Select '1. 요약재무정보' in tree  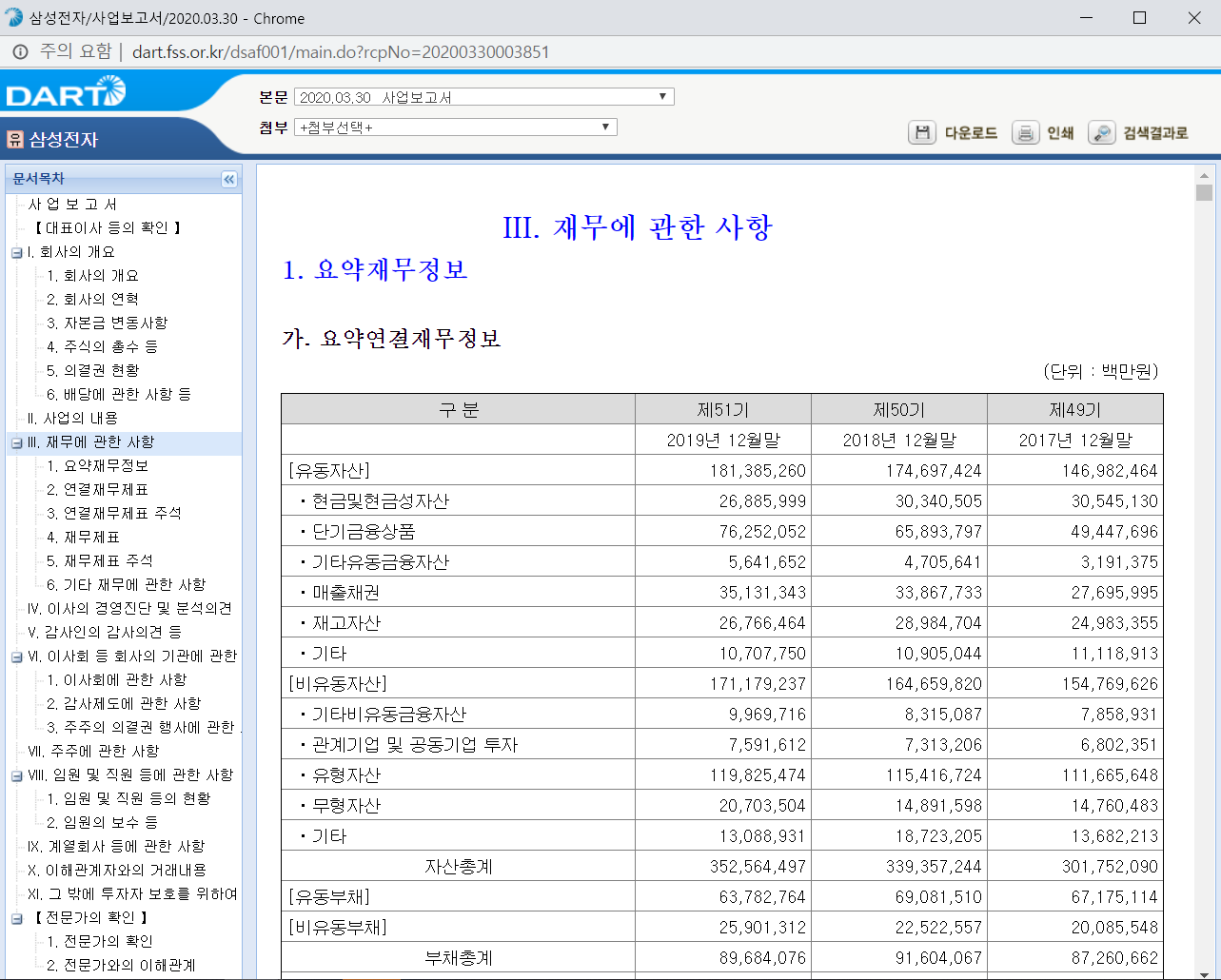tap(97, 466)
